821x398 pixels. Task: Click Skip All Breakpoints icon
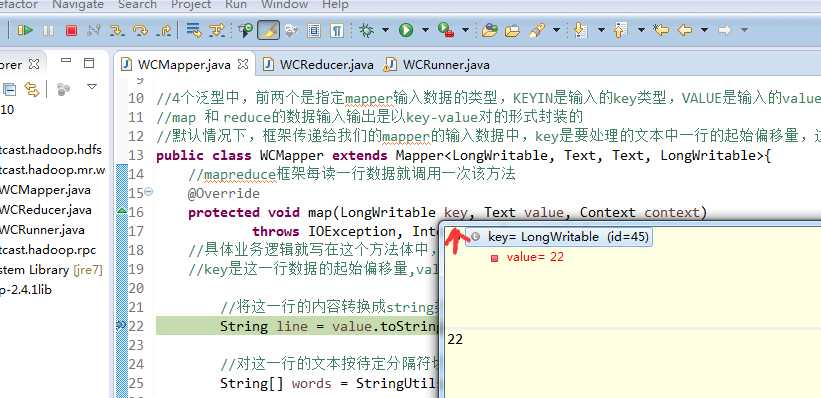(x=246, y=30)
